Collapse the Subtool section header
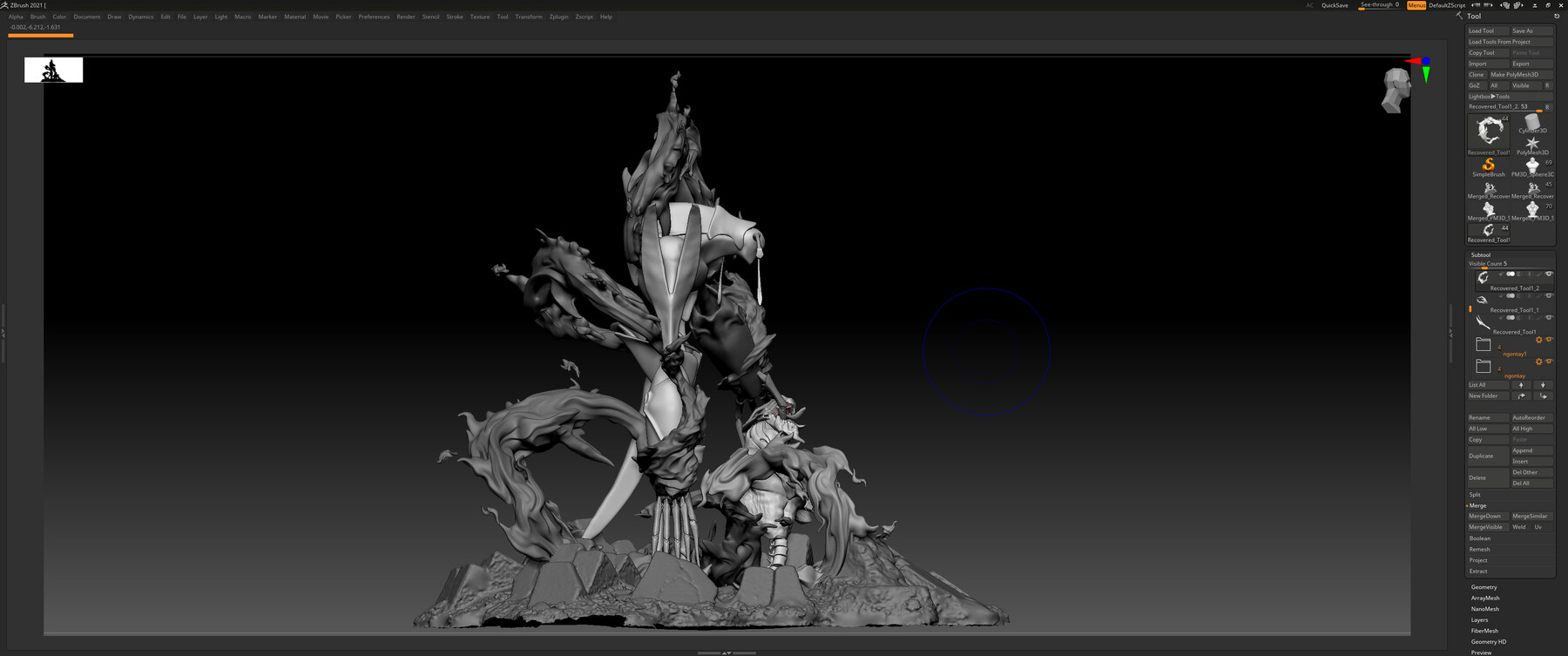Screen dimensions: 1568x656 pyautogui.click(x=1480, y=254)
